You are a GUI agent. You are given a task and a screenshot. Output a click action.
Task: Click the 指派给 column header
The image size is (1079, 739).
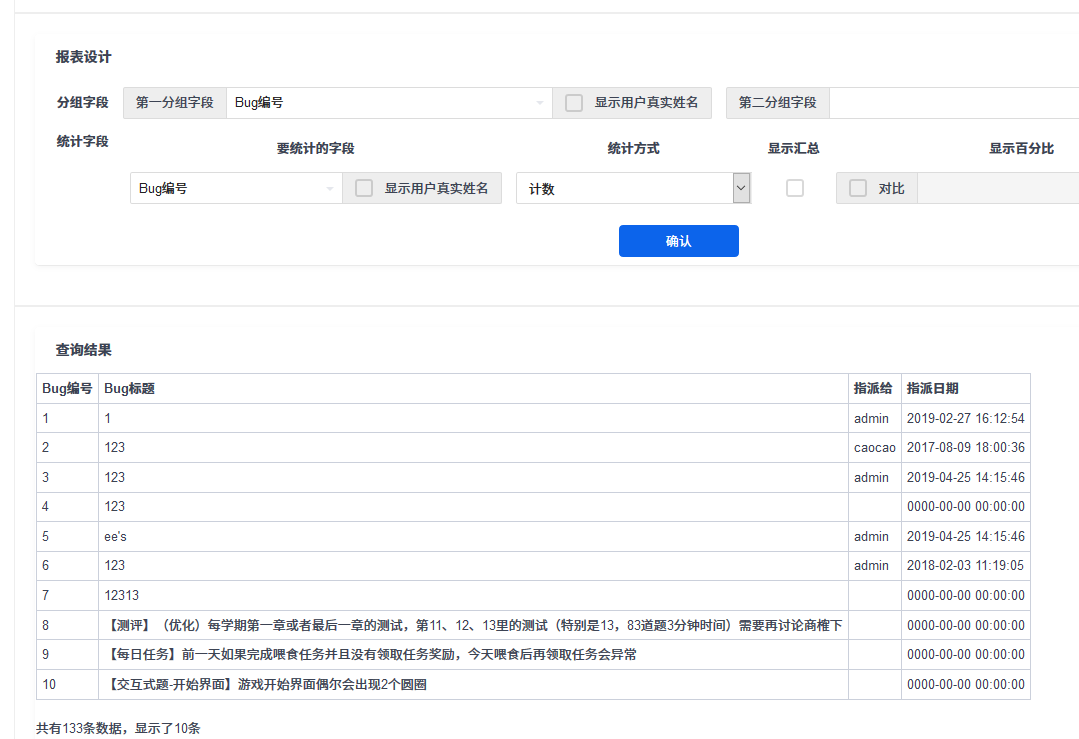point(873,389)
